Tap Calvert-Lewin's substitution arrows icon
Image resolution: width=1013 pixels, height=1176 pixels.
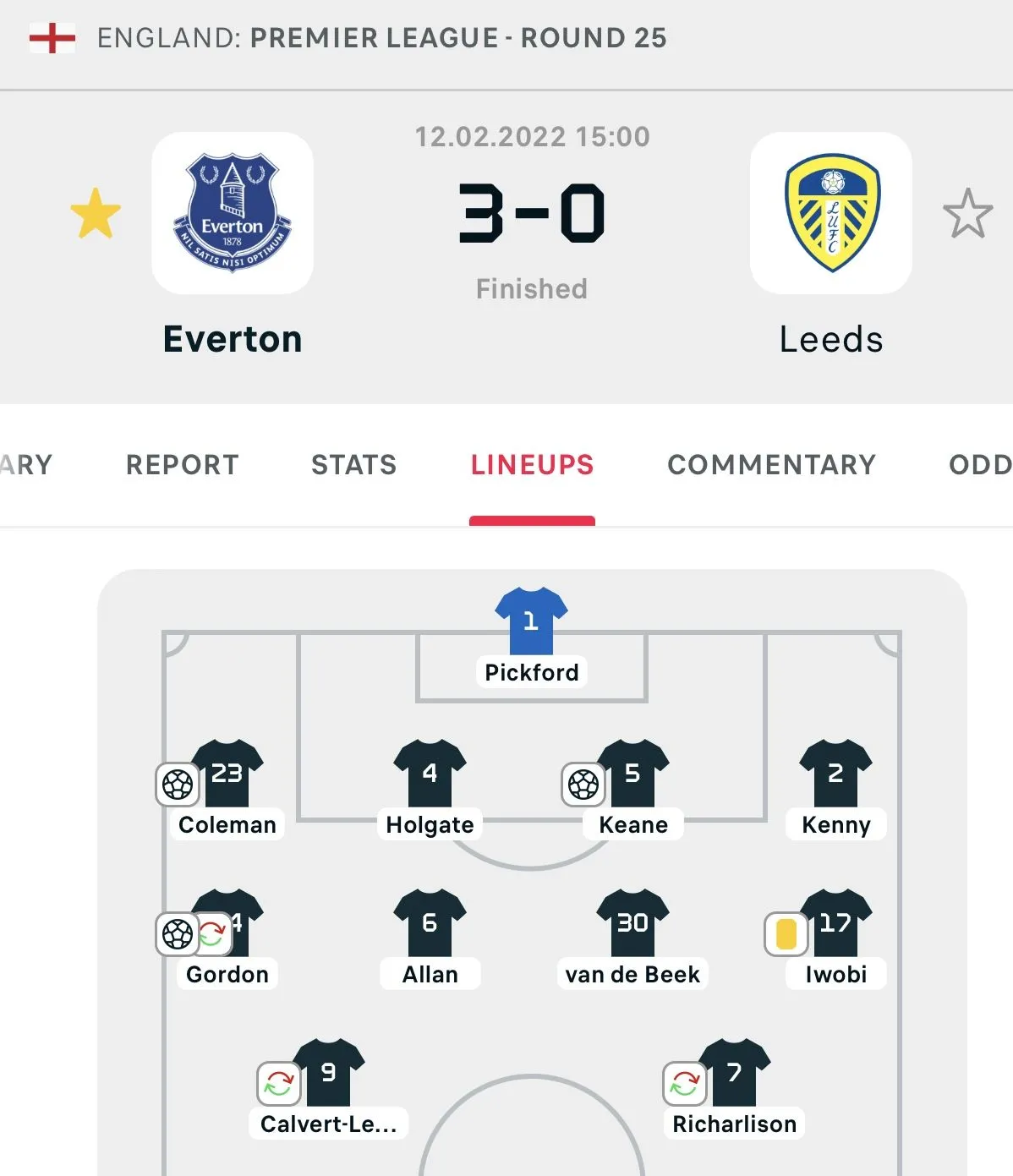tap(278, 1083)
